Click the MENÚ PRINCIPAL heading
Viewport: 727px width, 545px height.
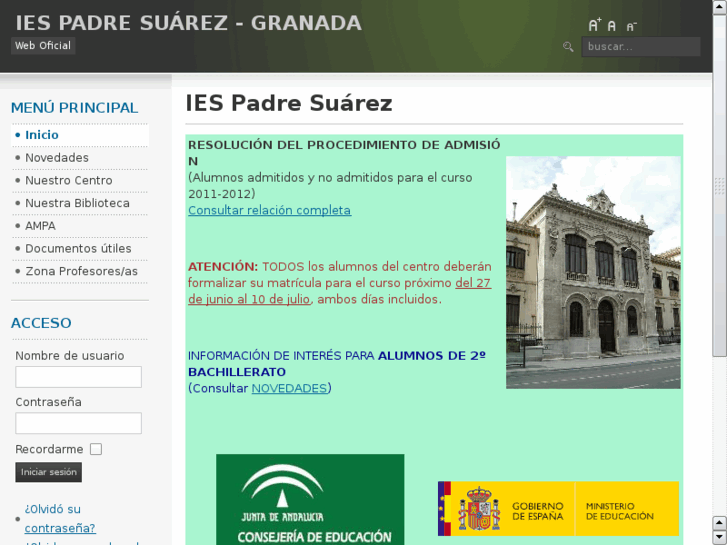click(74, 108)
